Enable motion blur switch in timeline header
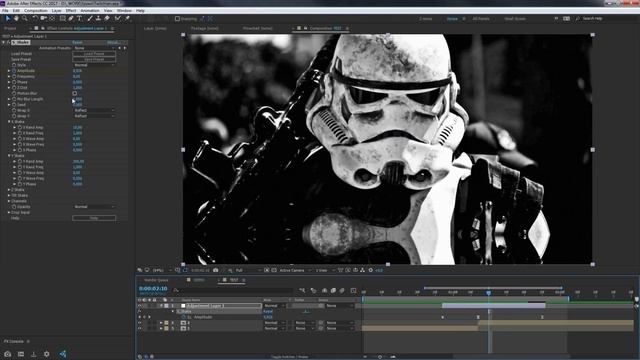This screenshot has height=360, width=640. pos(342,290)
